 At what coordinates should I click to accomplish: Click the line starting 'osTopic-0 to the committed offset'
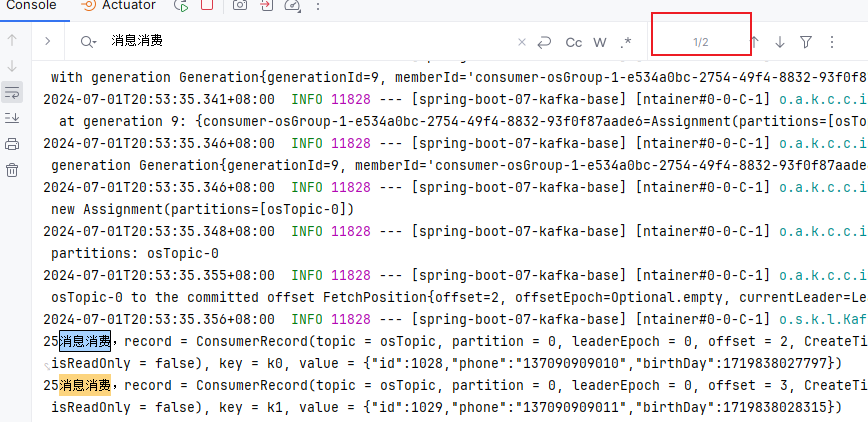tap(459, 298)
